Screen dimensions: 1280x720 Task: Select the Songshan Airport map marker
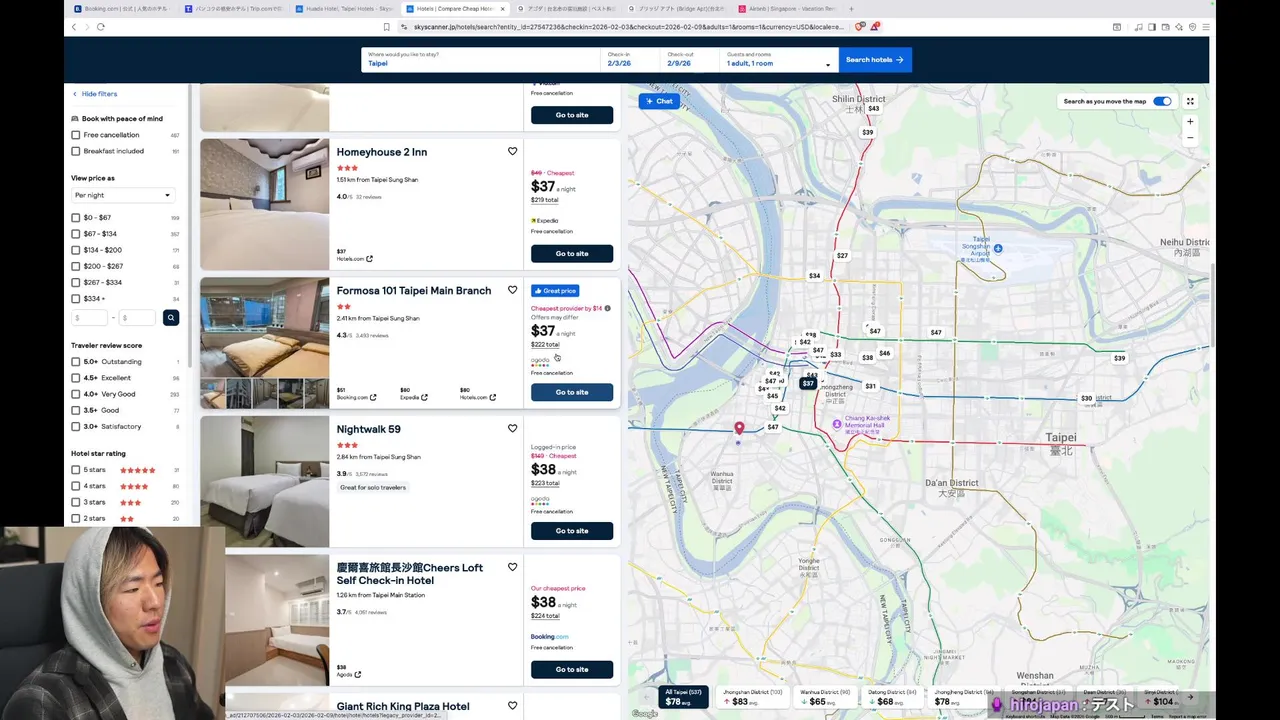tap(997, 248)
